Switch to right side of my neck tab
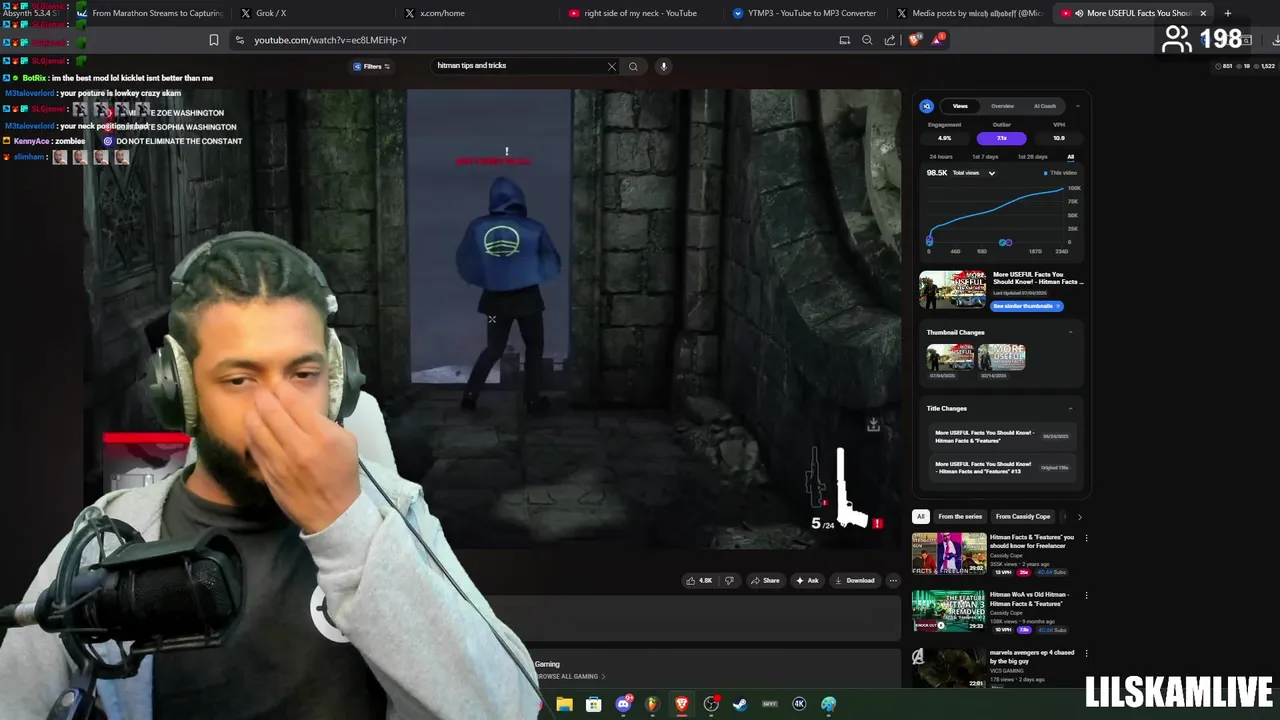Viewport: 1280px width, 720px height. click(641, 13)
